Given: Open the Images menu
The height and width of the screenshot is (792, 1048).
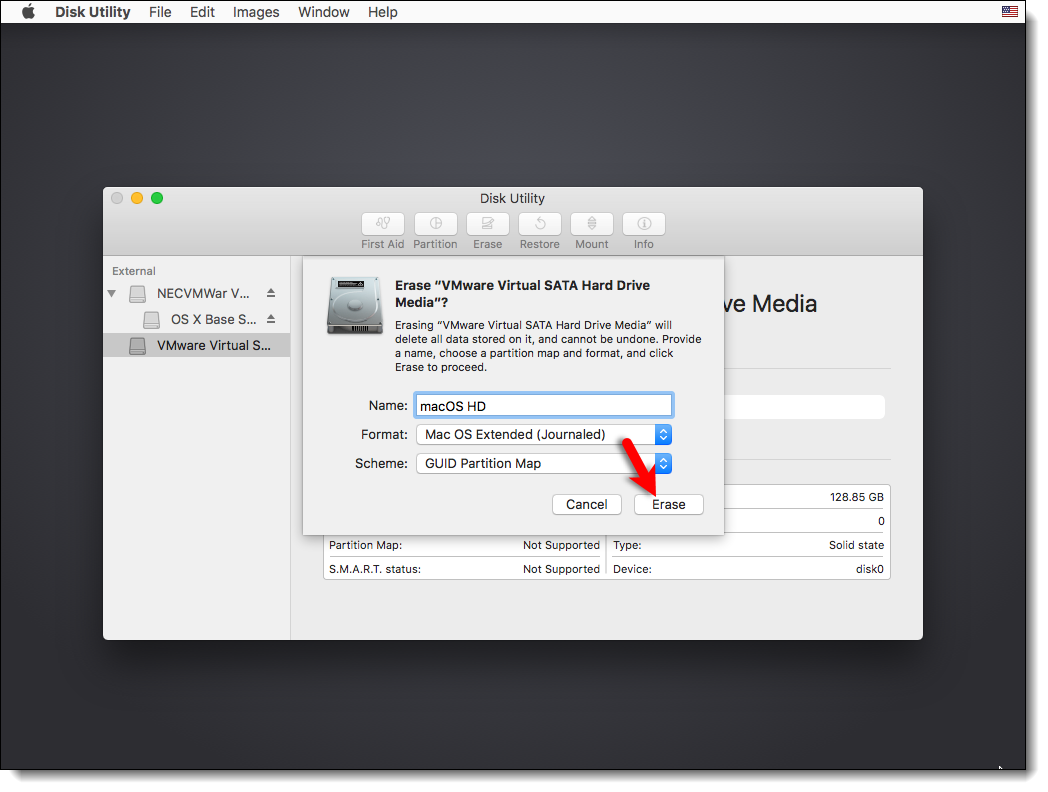Looking at the screenshot, I should (256, 12).
